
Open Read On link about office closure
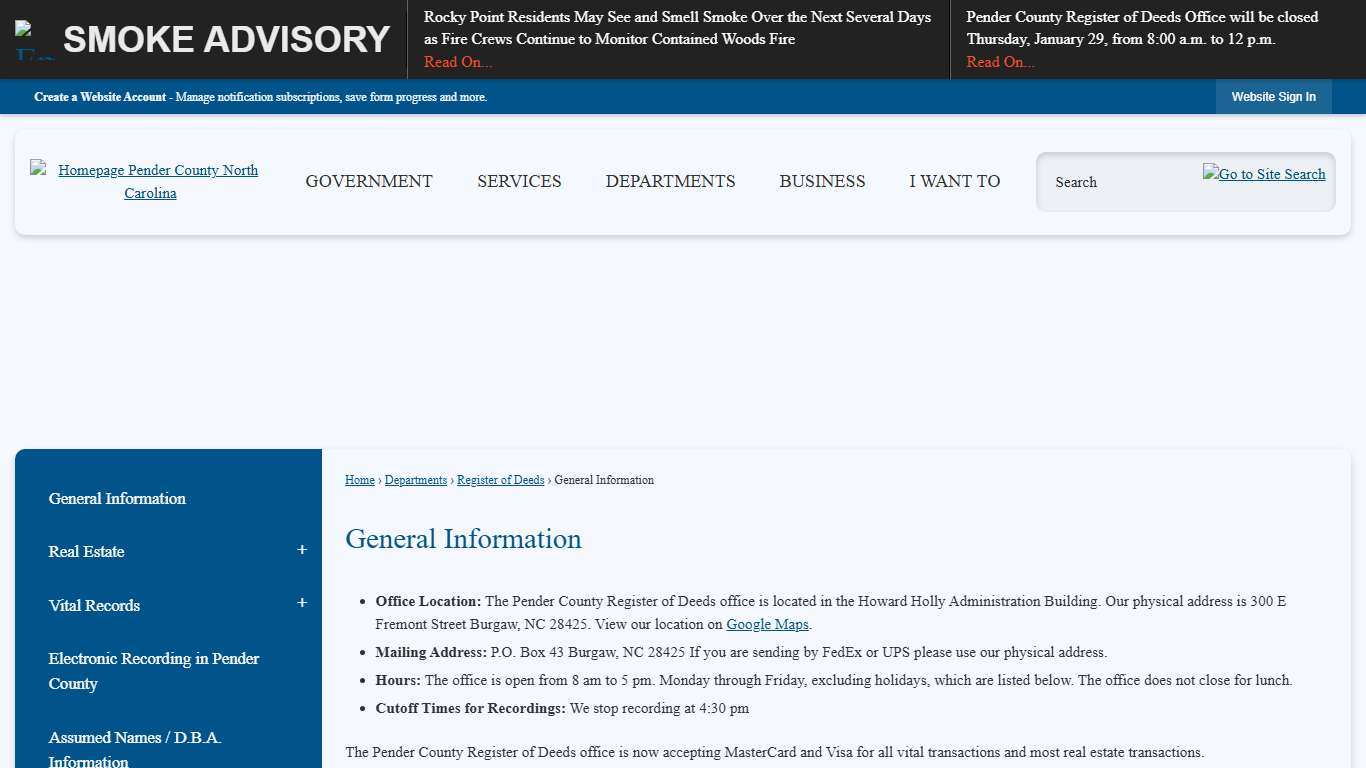point(1000,62)
